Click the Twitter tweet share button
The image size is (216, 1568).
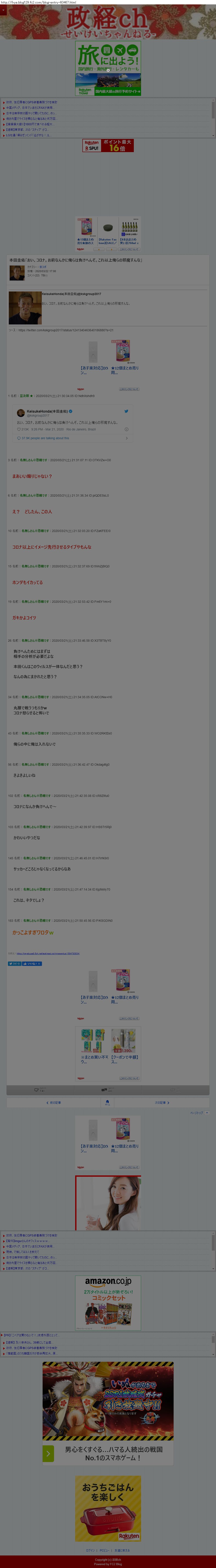[x=15, y=963]
